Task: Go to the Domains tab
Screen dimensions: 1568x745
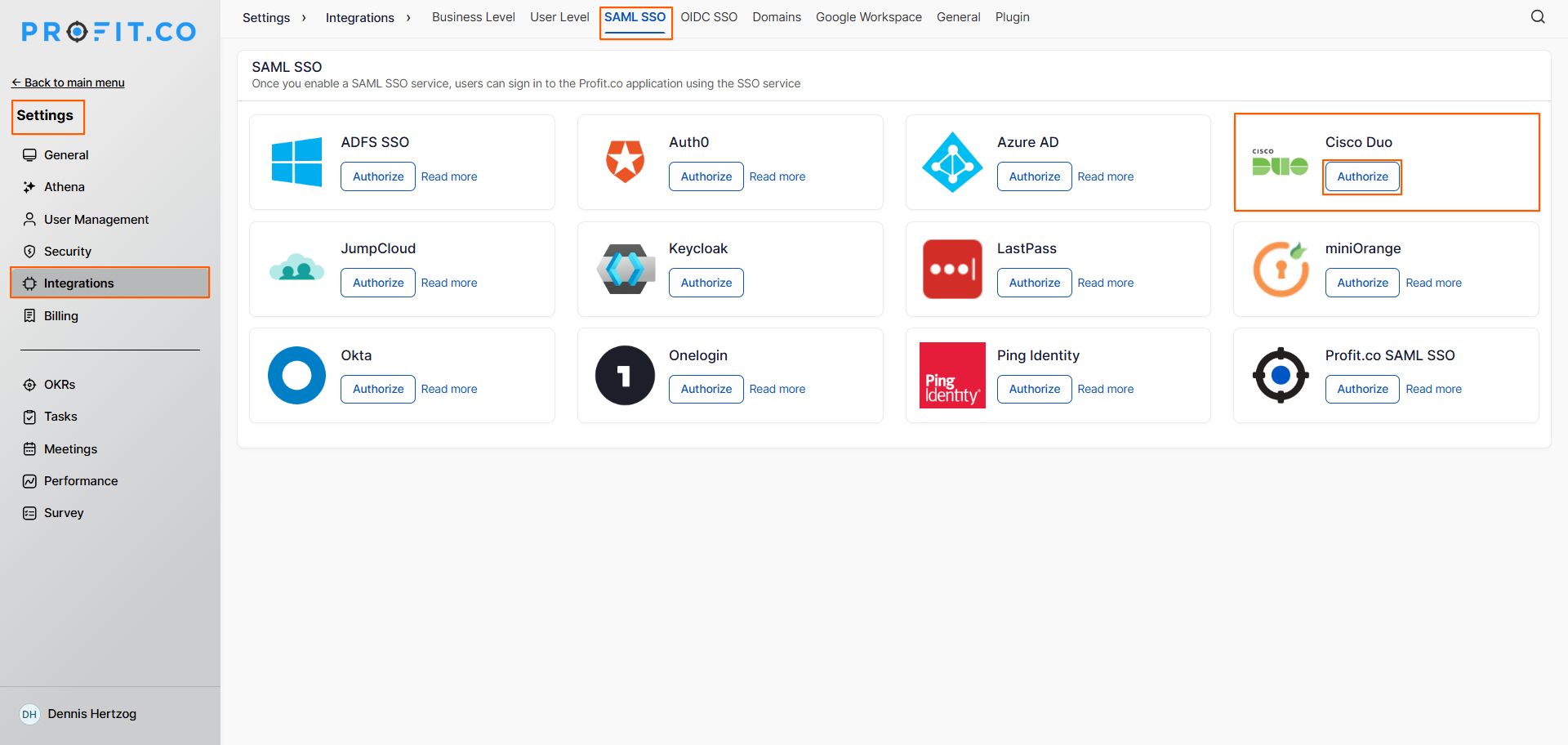Action: point(777,17)
